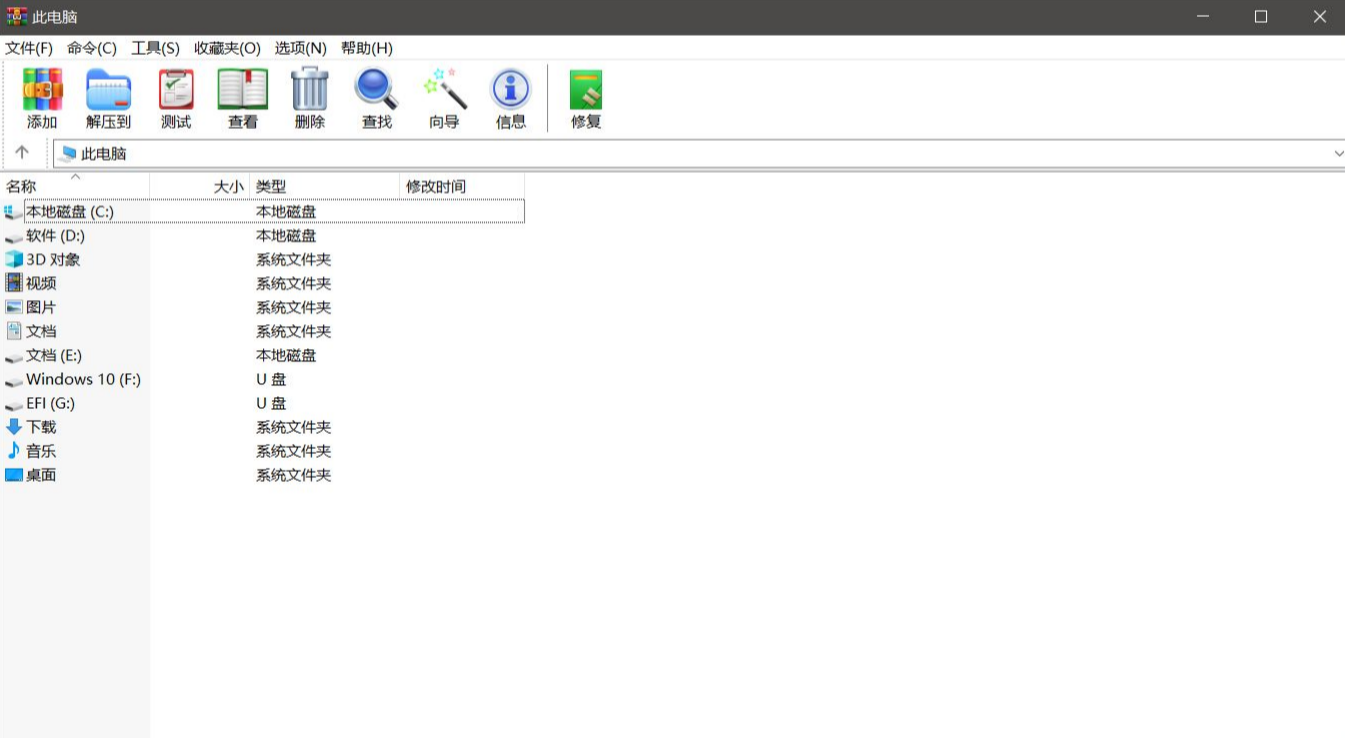Select the 本地磁盘 (C:) row name

point(70,211)
